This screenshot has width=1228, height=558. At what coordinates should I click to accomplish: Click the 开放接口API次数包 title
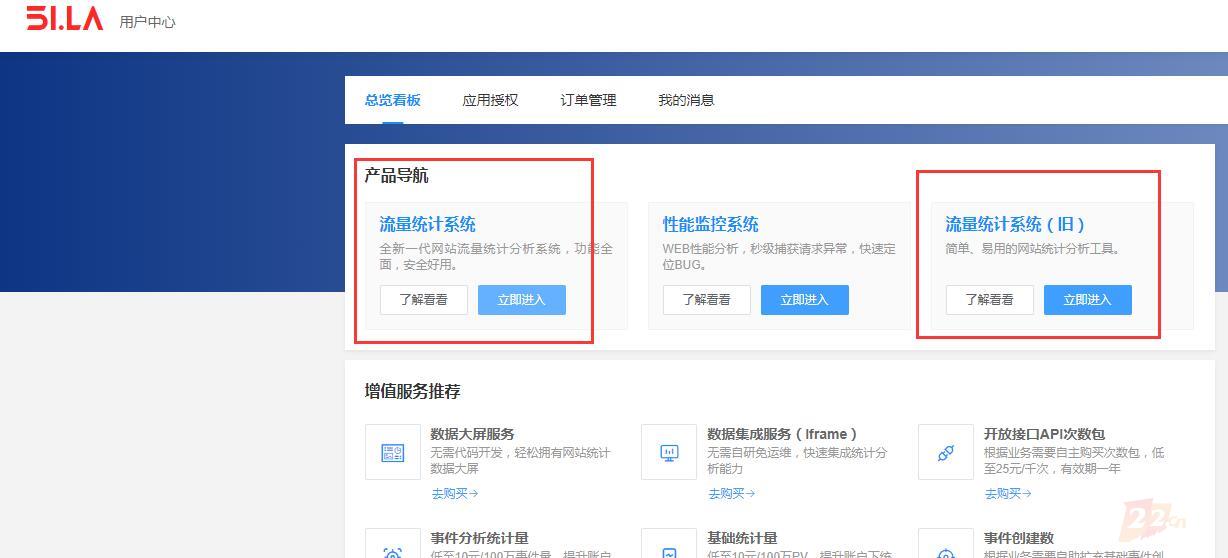[1044, 434]
